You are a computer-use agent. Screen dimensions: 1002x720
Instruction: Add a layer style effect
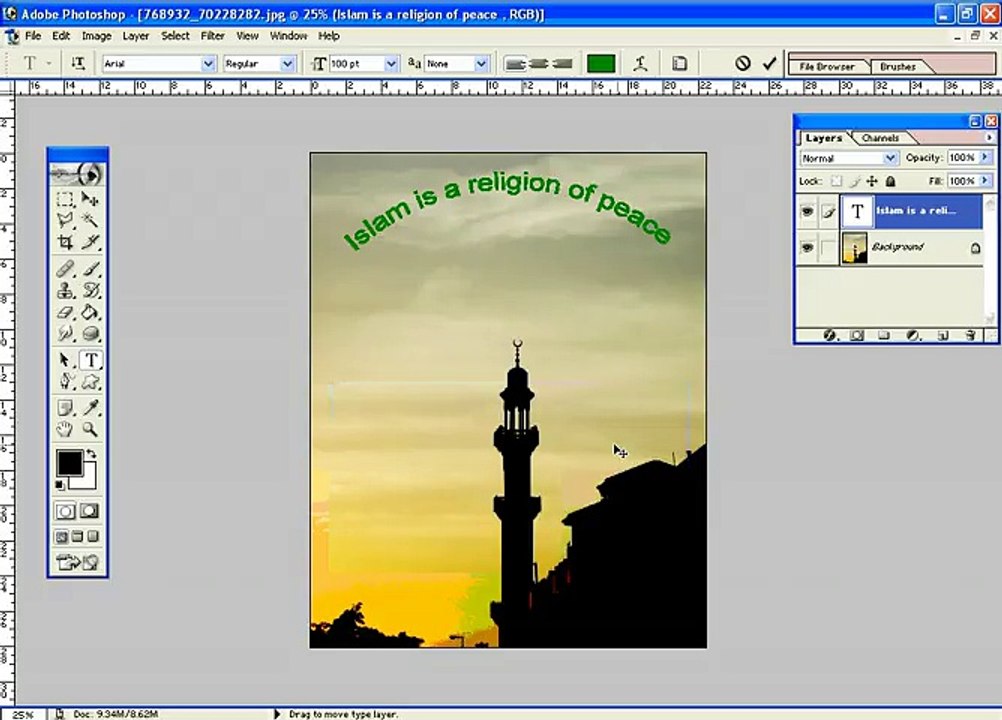click(829, 335)
